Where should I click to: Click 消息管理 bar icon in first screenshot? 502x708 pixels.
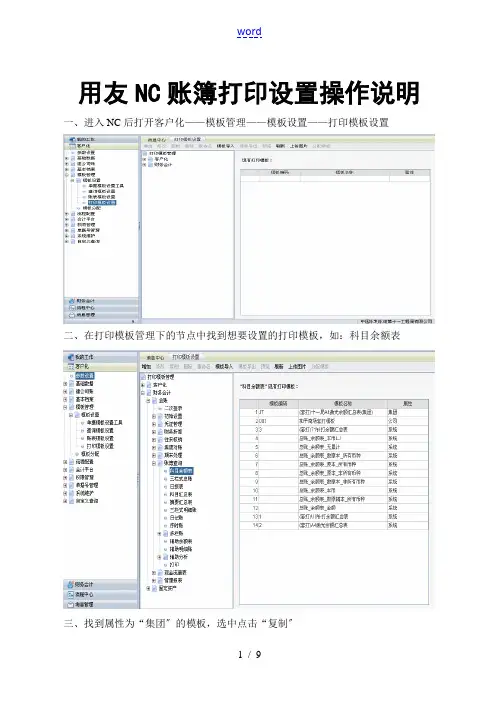[71, 315]
